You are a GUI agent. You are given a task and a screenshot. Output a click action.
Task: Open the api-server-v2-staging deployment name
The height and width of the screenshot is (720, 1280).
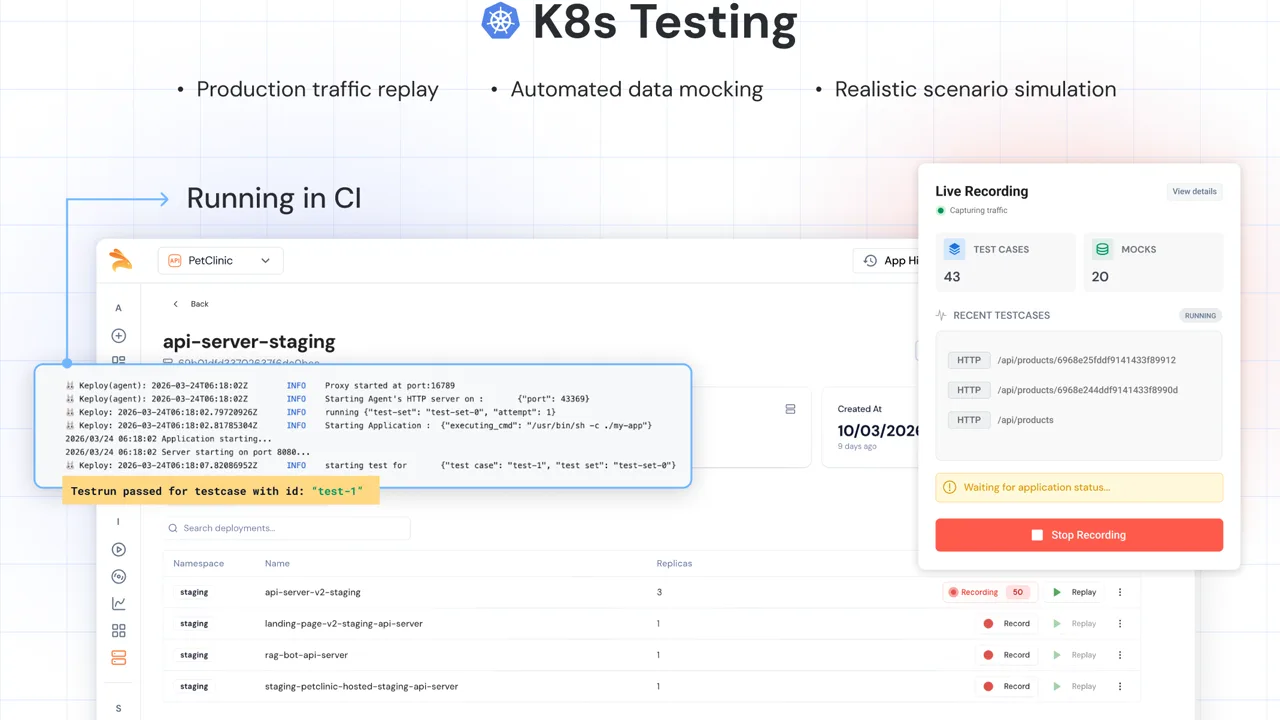313,592
